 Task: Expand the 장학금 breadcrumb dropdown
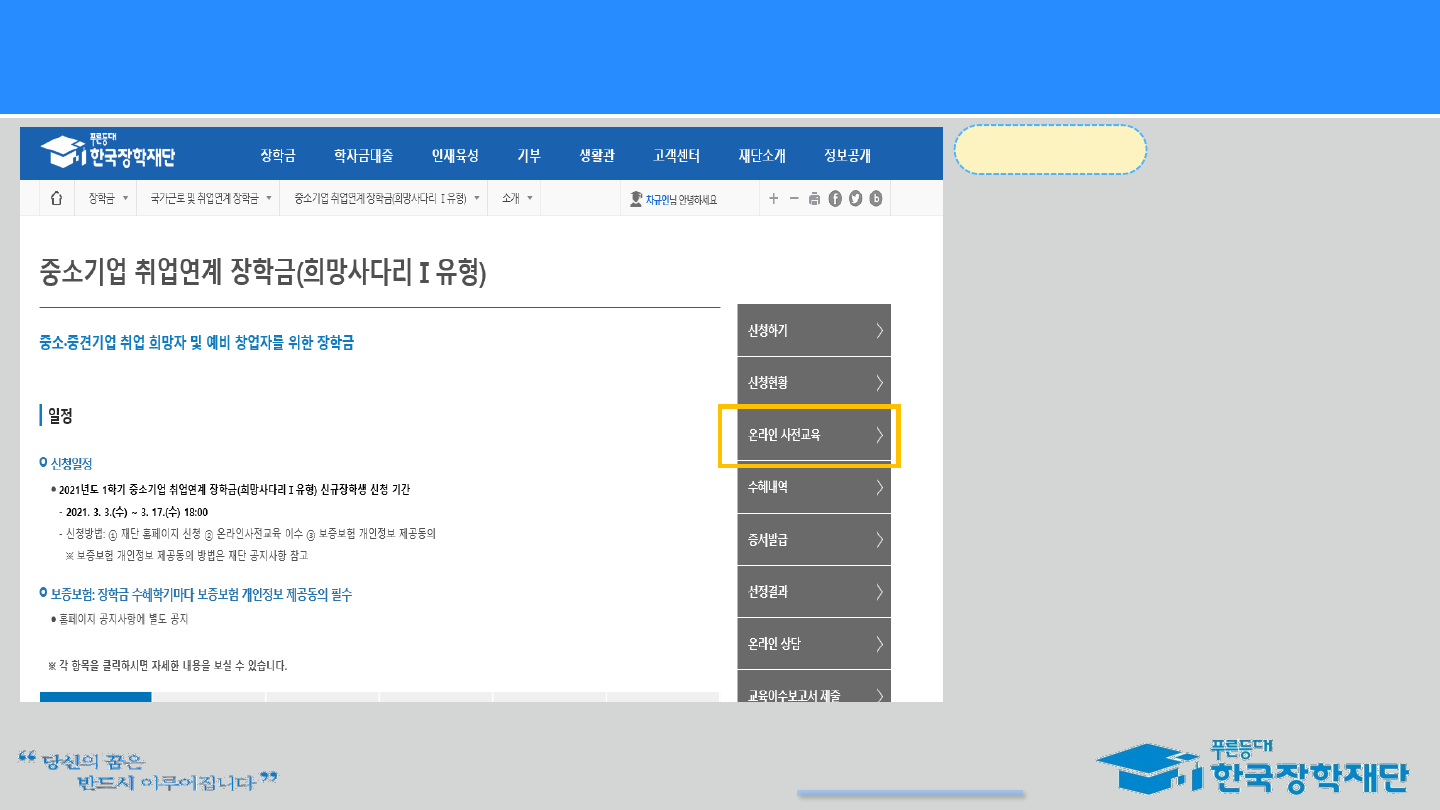[x=108, y=199]
